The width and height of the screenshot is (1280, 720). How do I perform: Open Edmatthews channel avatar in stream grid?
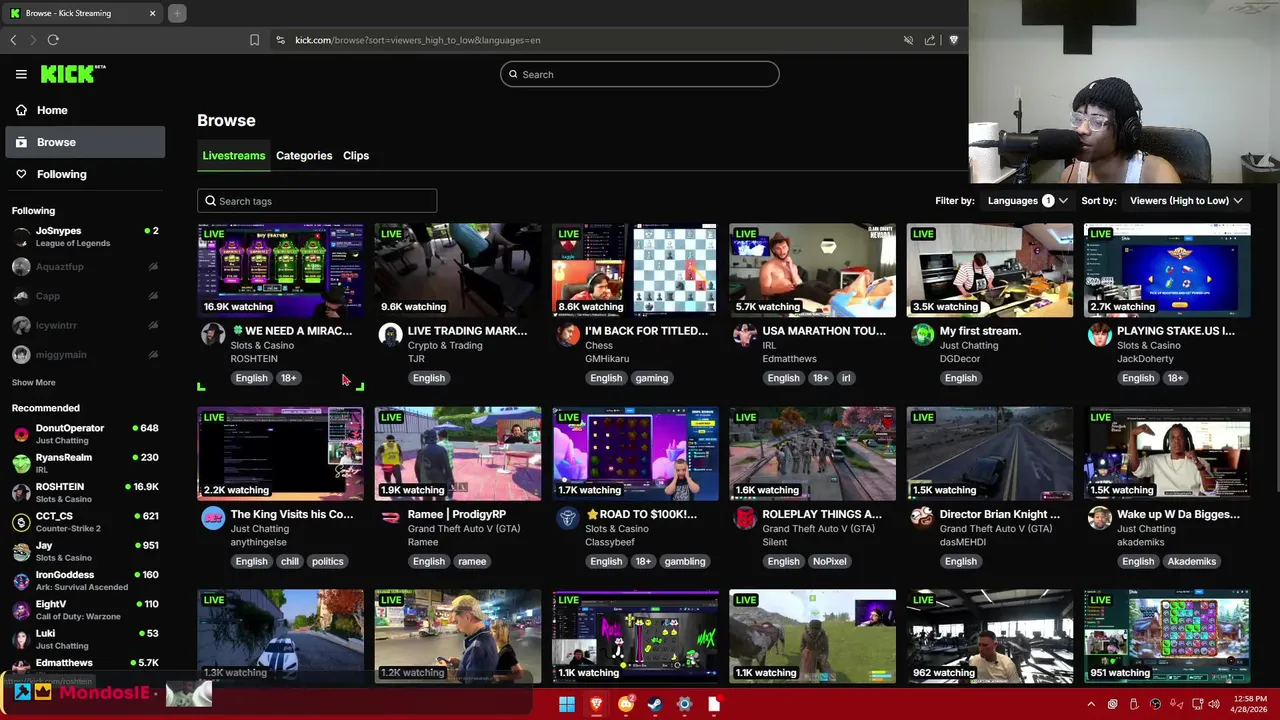pos(745,335)
